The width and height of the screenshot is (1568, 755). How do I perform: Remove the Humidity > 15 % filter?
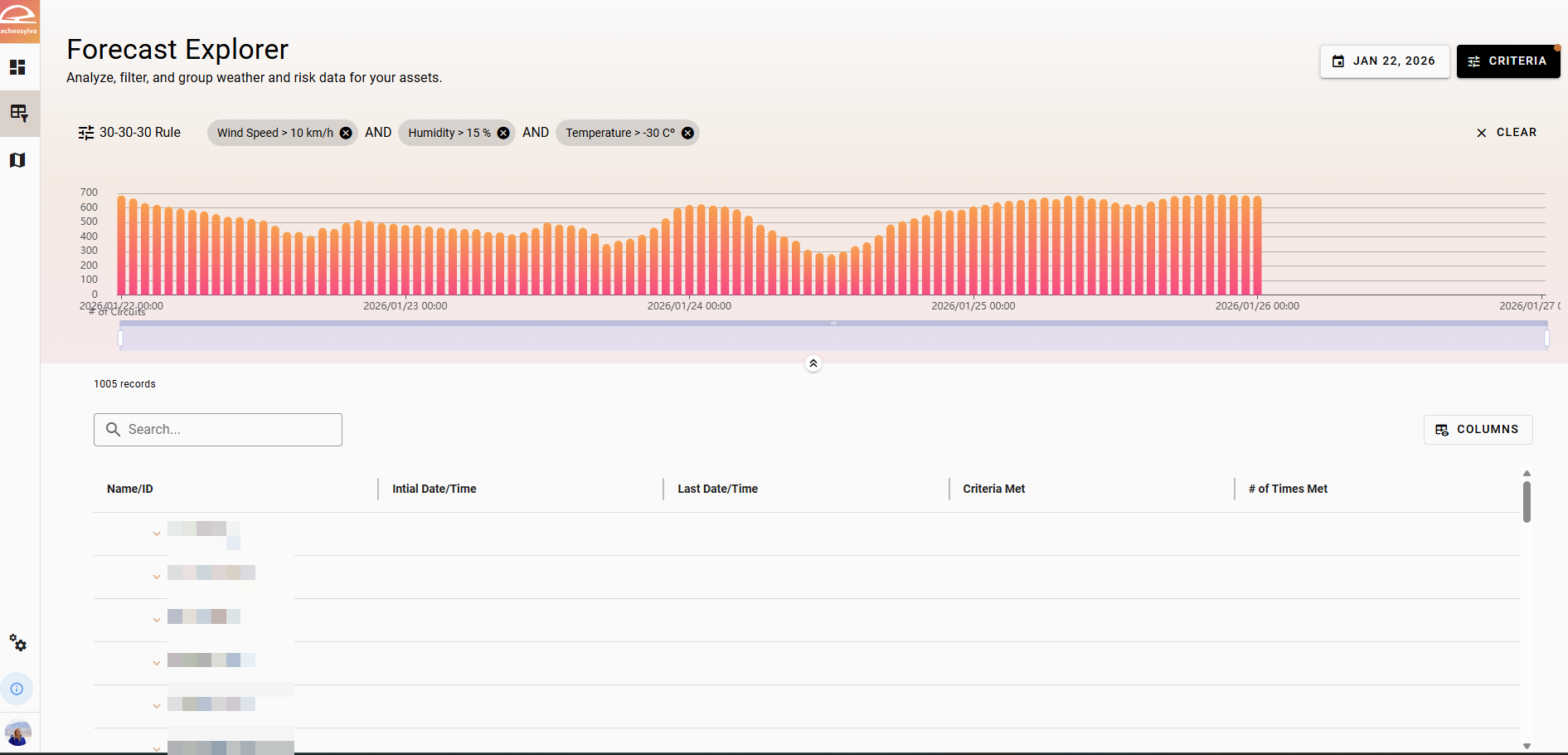point(503,133)
